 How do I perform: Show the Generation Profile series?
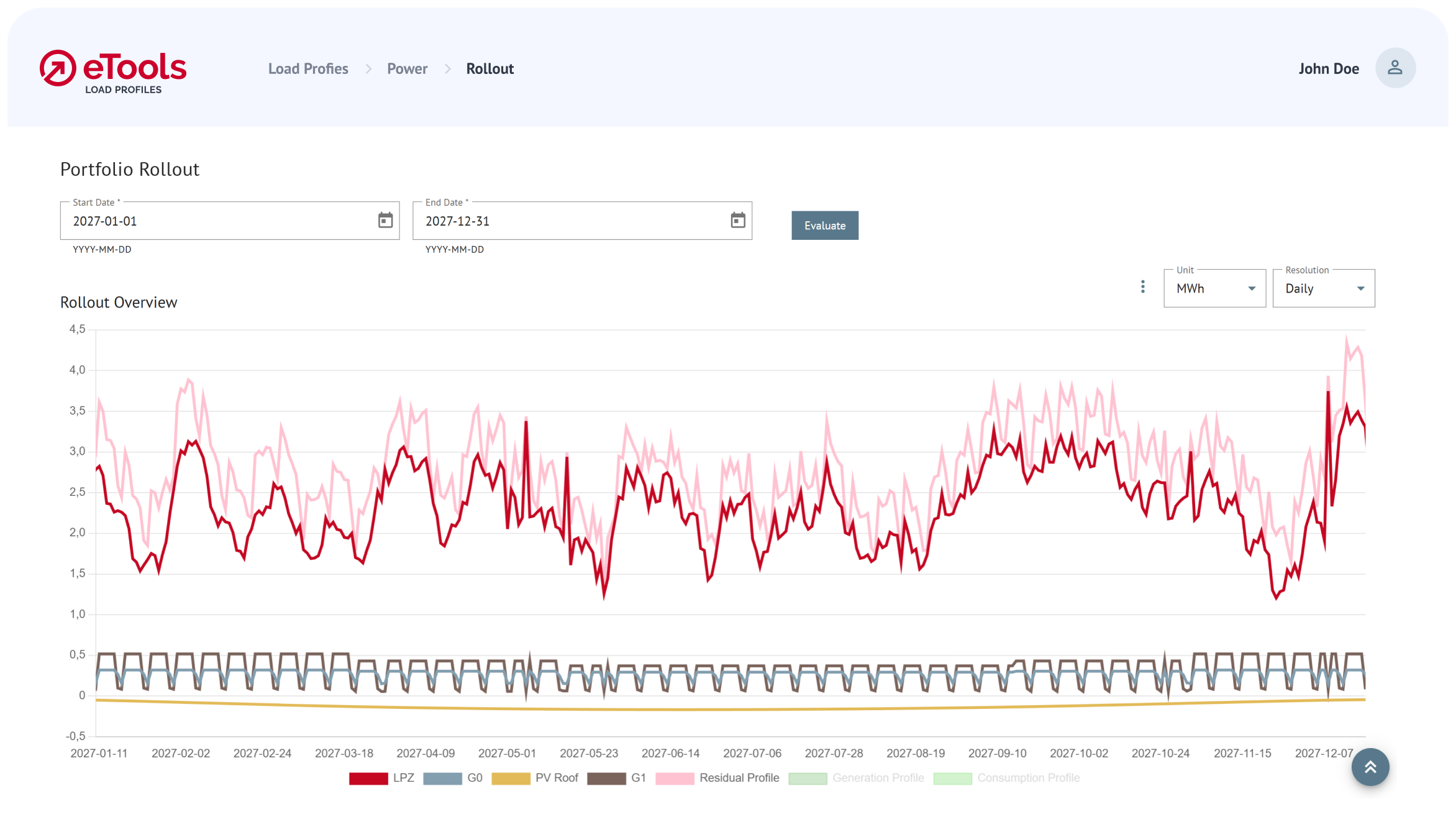pyautogui.click(x=877, y=778)
